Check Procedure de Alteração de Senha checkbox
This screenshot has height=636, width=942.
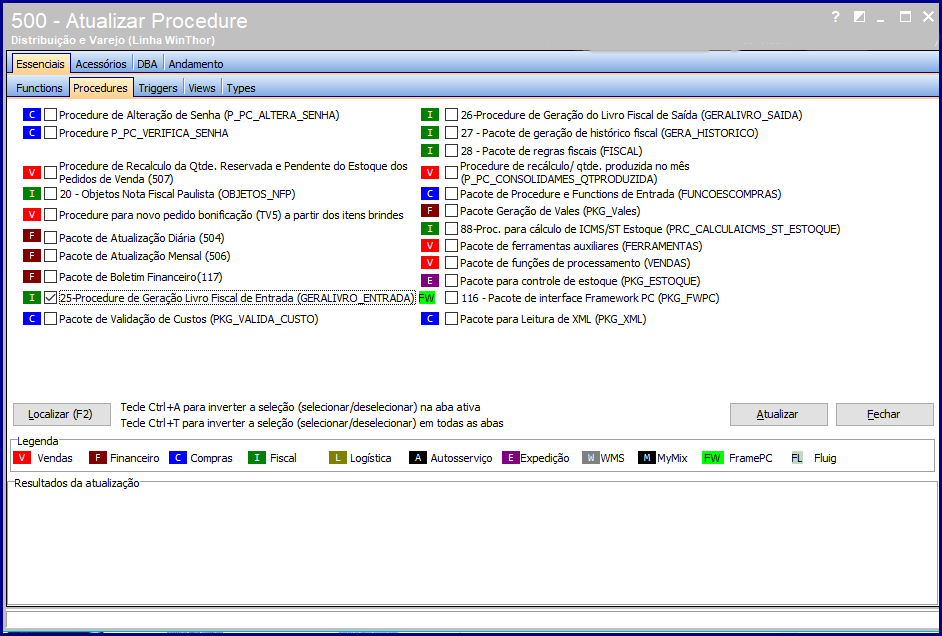point(50,115)
